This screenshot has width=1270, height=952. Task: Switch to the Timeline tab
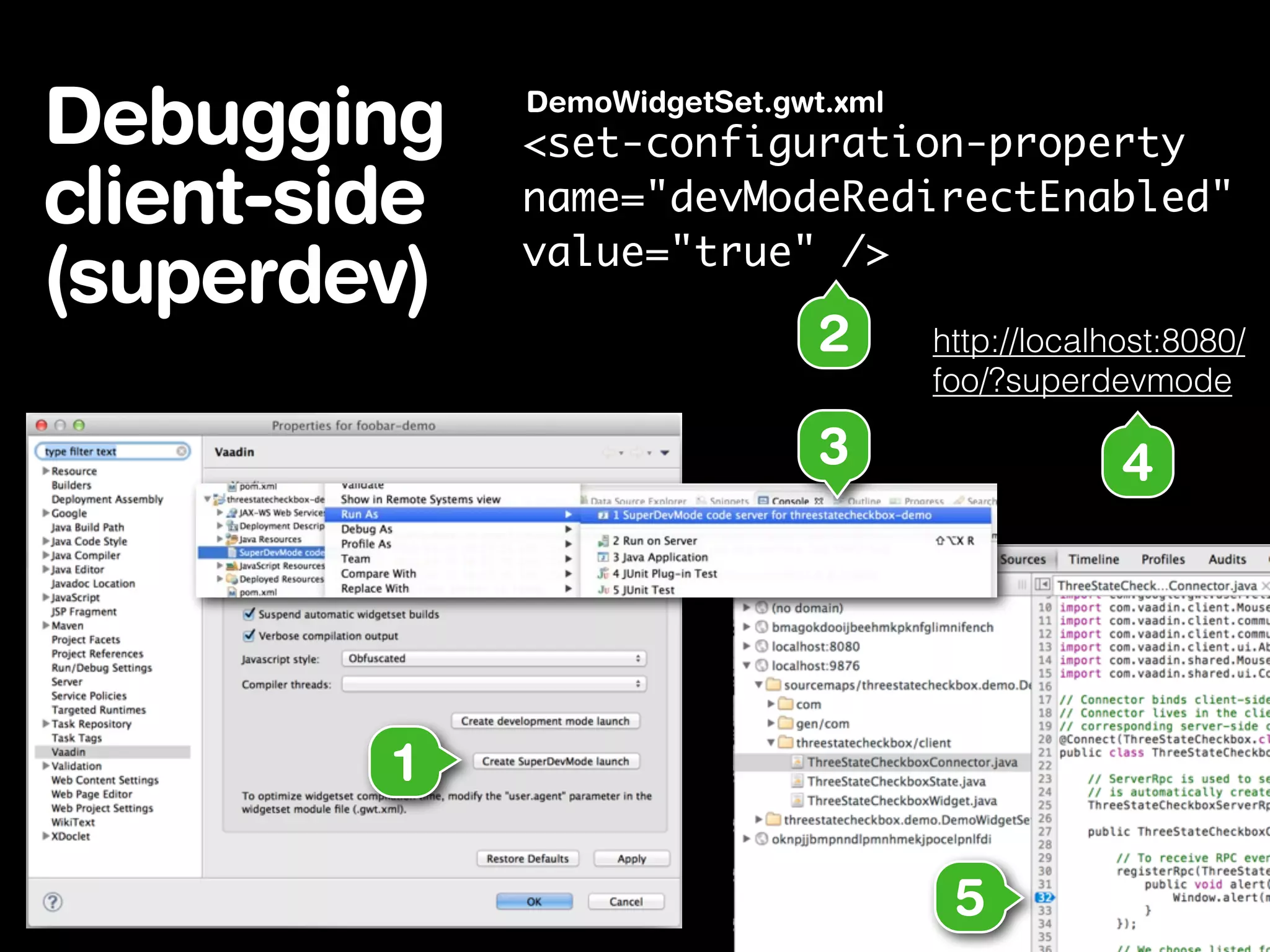click(1093, 559)
